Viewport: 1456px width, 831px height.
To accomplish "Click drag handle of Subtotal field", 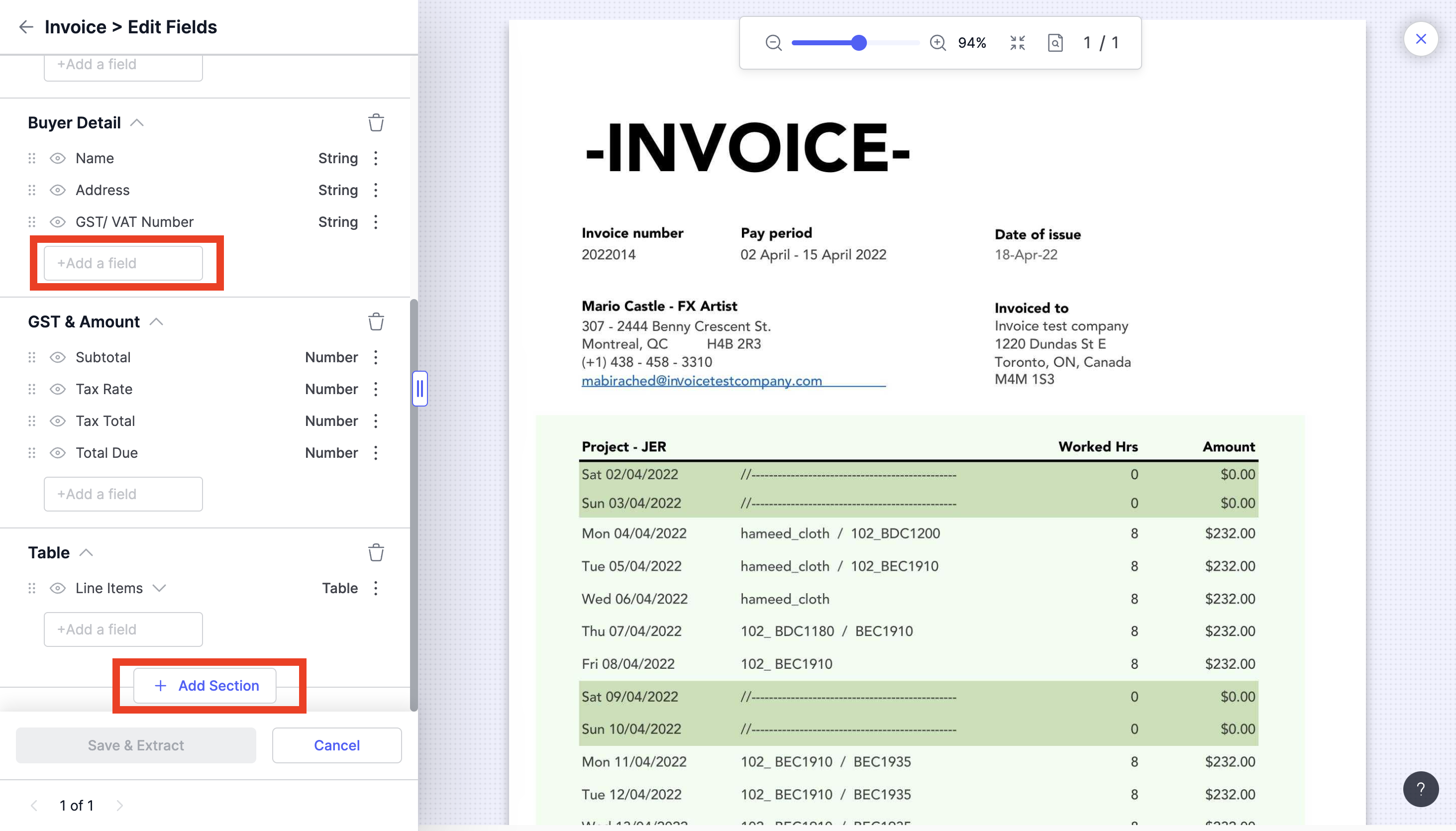I will [32, 357].
